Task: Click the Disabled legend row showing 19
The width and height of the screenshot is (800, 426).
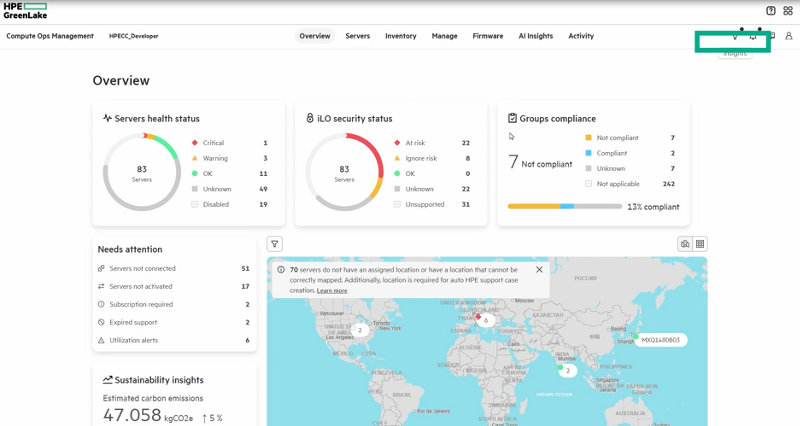Action: pyautogui.click(x=230, y=204)
